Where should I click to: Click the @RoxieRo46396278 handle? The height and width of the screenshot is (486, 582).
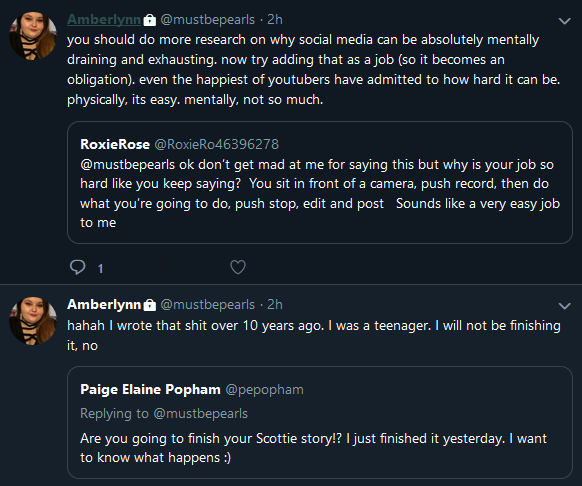coord(216,144)
